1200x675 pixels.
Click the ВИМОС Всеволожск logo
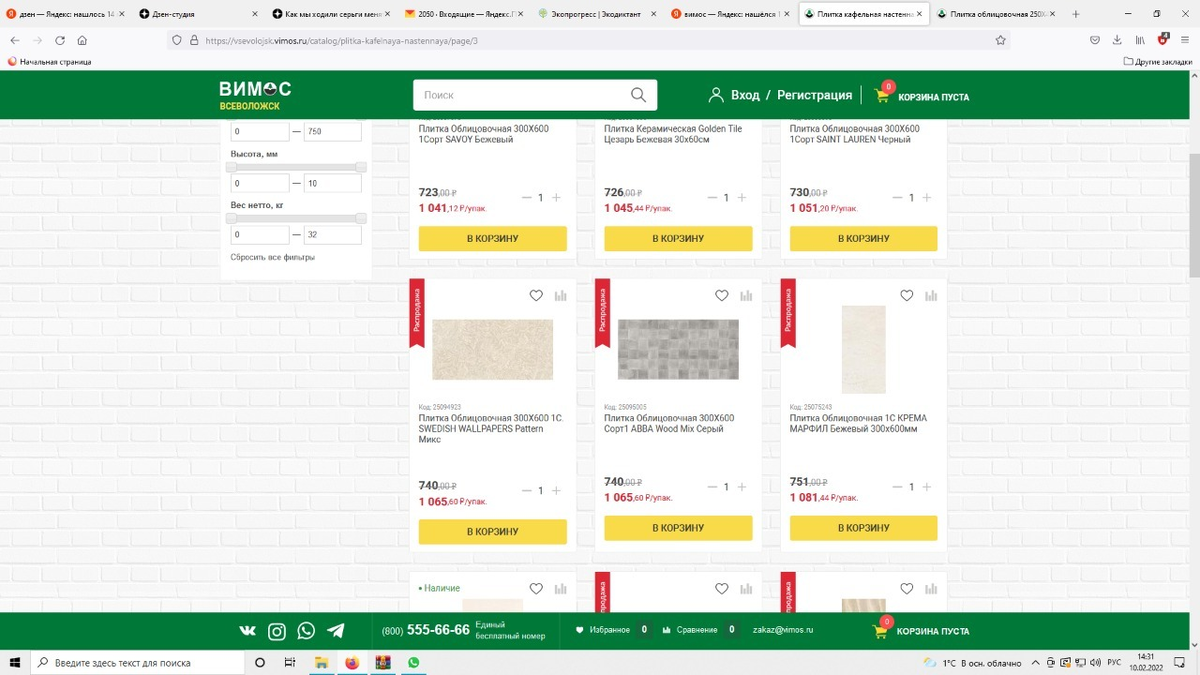click(255, 95)
